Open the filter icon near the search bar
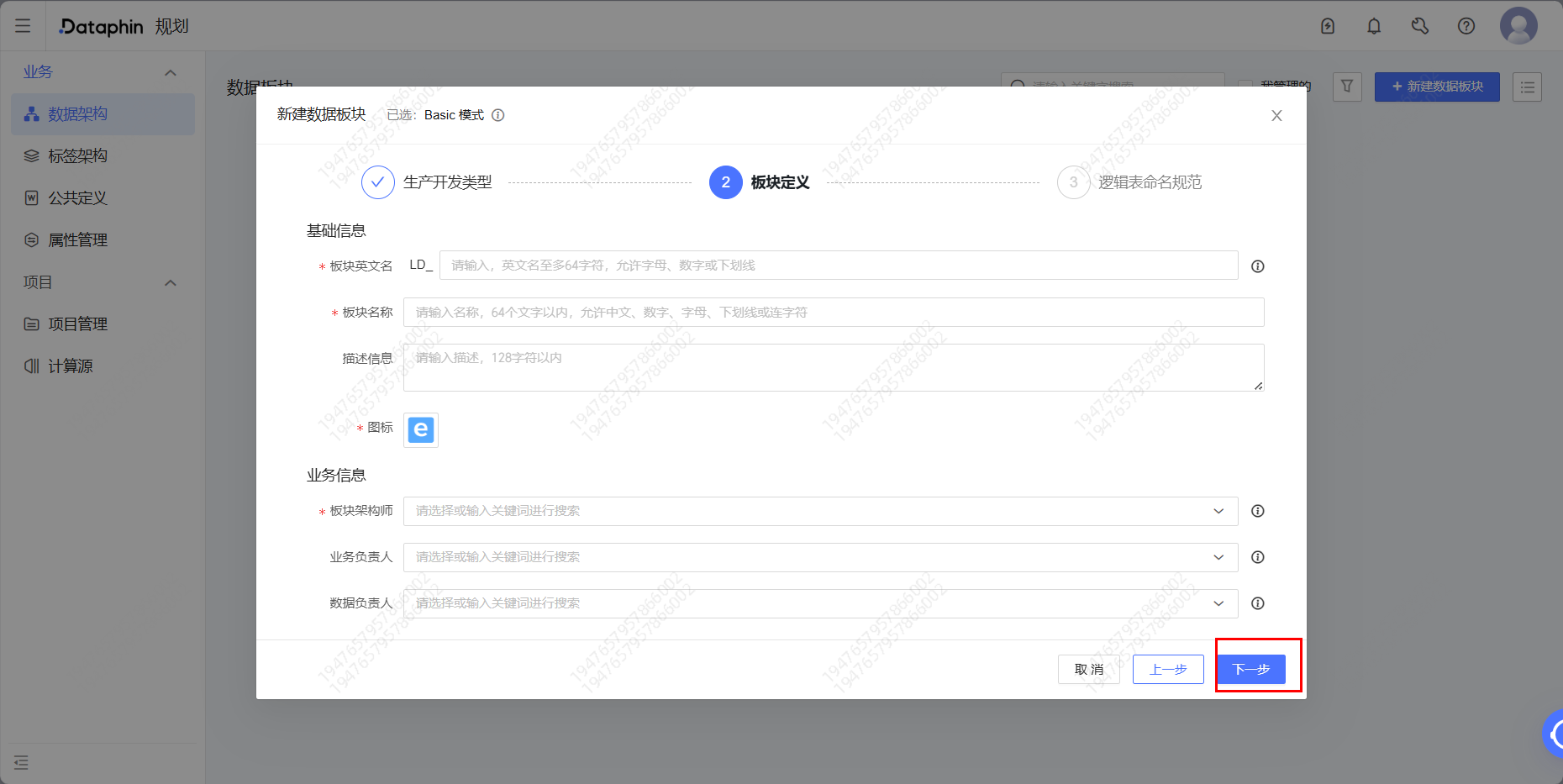 click(x=1347, y=87)
